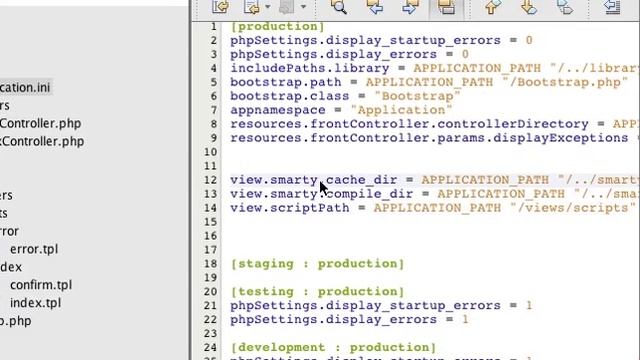The image size is (640, 360).
Task: Click the appnamespace = "Application" line
Action: click(x=341, y=110)
